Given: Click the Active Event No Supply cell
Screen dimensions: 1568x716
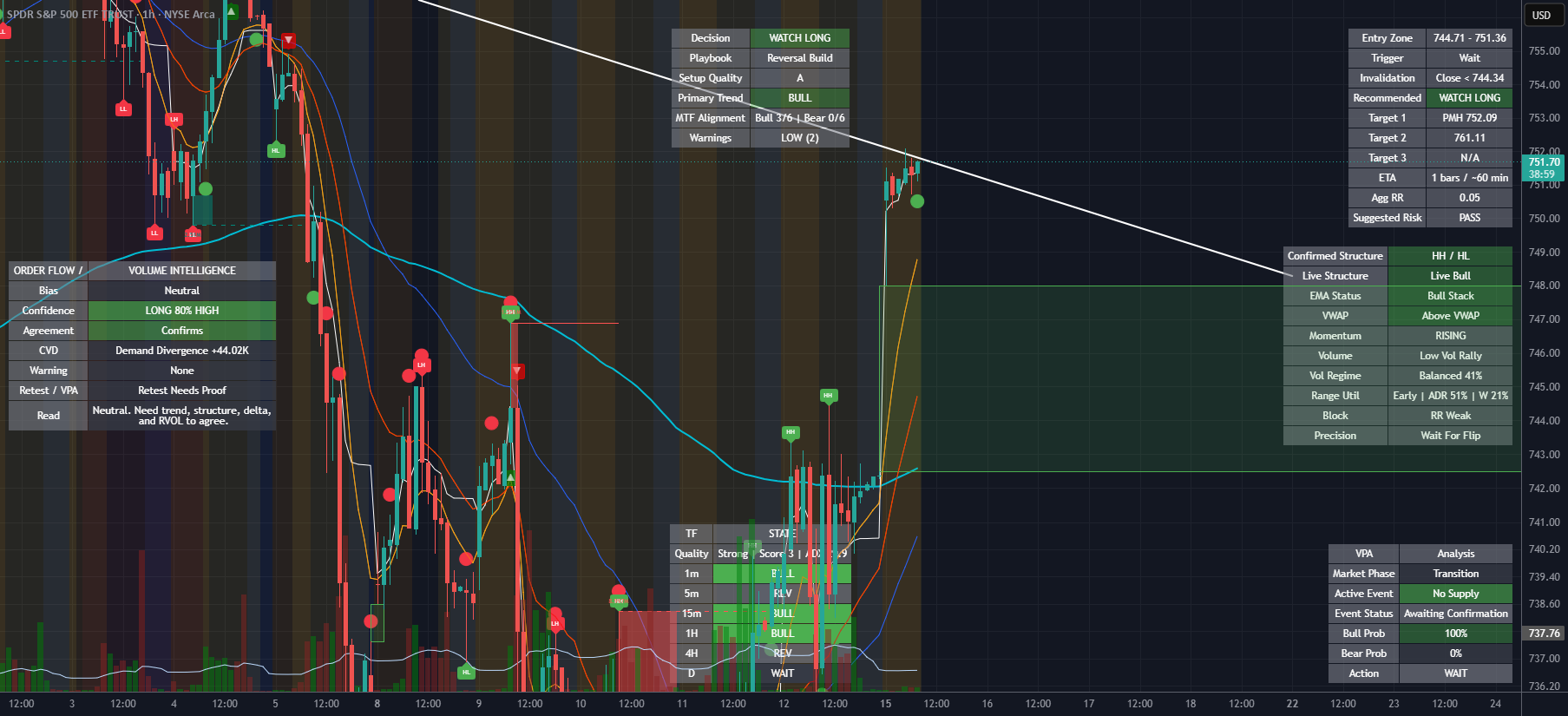Looking at the screenshot, I should point(1455,594).
